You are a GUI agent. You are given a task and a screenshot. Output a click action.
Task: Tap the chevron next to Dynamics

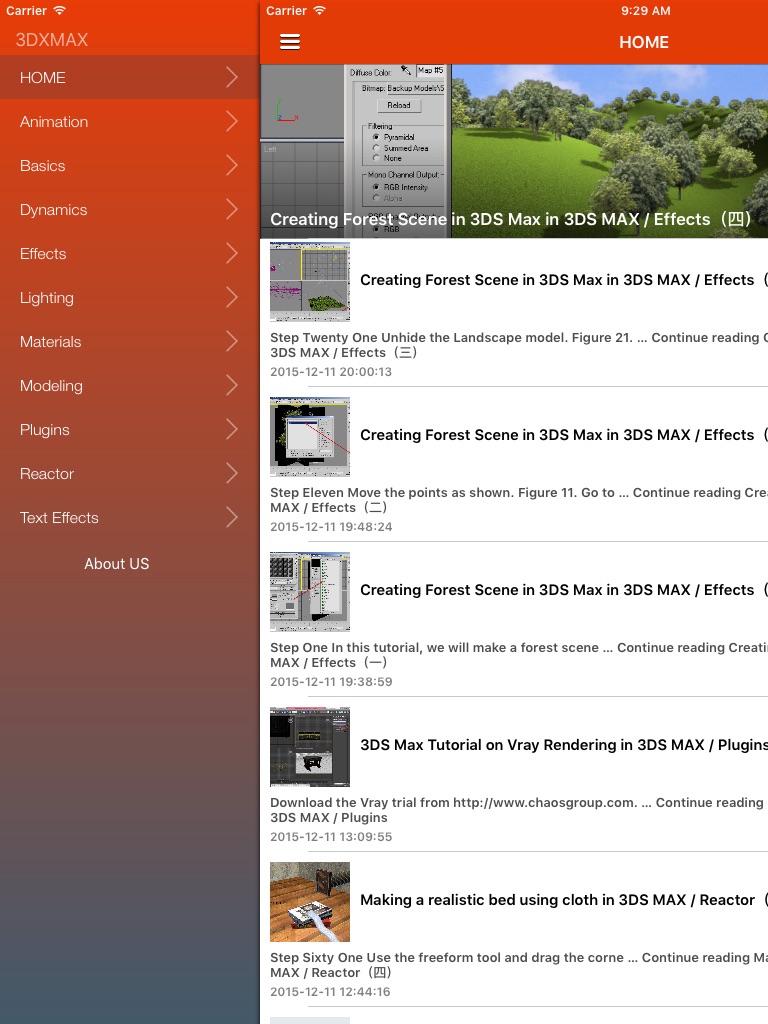(232, 210)
